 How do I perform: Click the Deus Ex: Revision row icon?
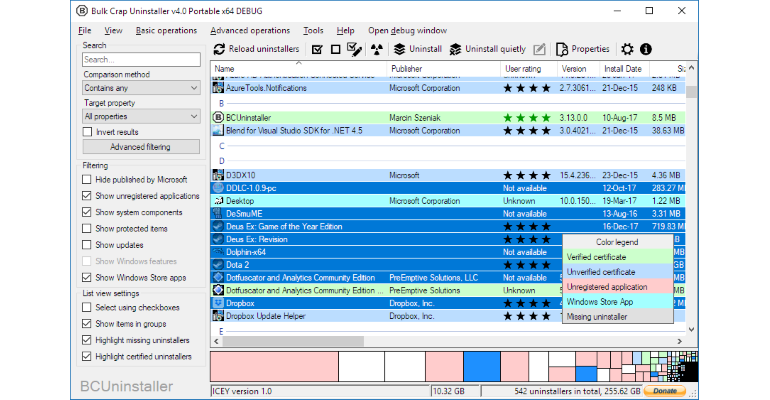point(218,239)
